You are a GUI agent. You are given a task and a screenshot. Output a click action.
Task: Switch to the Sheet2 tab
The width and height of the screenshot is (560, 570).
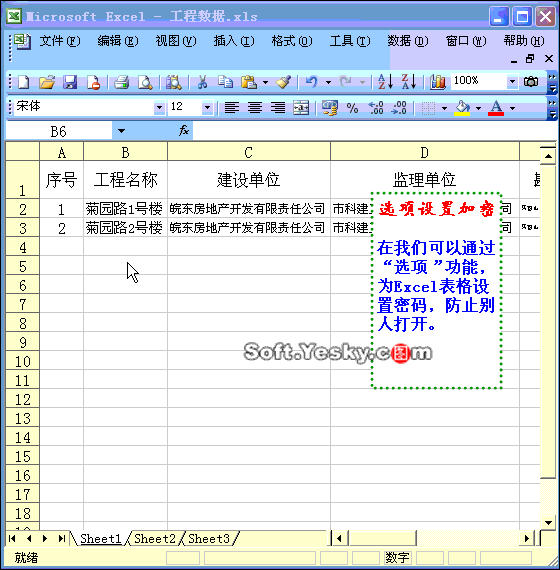coord(155,538)
